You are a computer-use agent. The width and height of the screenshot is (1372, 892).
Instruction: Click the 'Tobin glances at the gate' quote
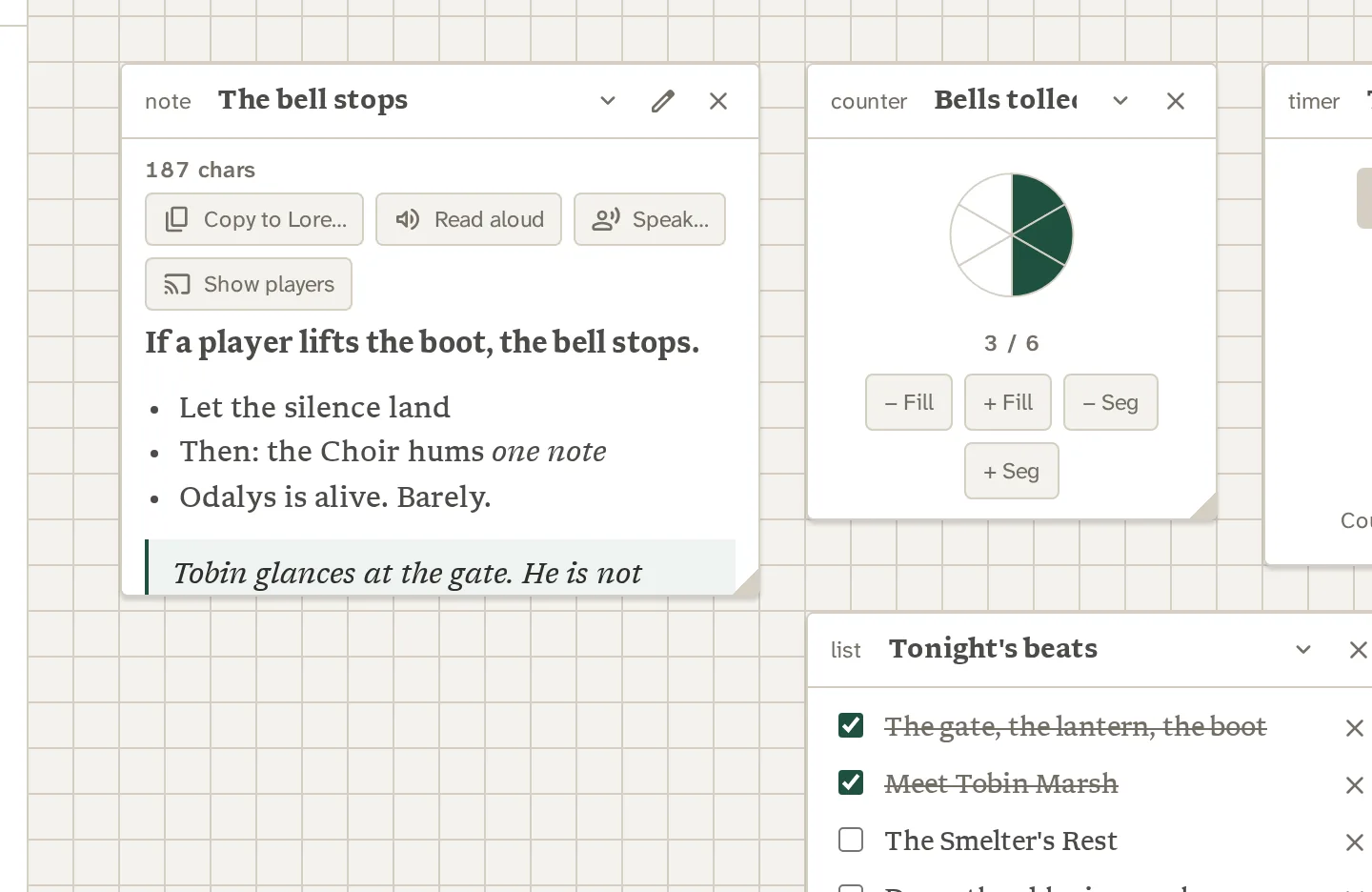tap(408, 572)
